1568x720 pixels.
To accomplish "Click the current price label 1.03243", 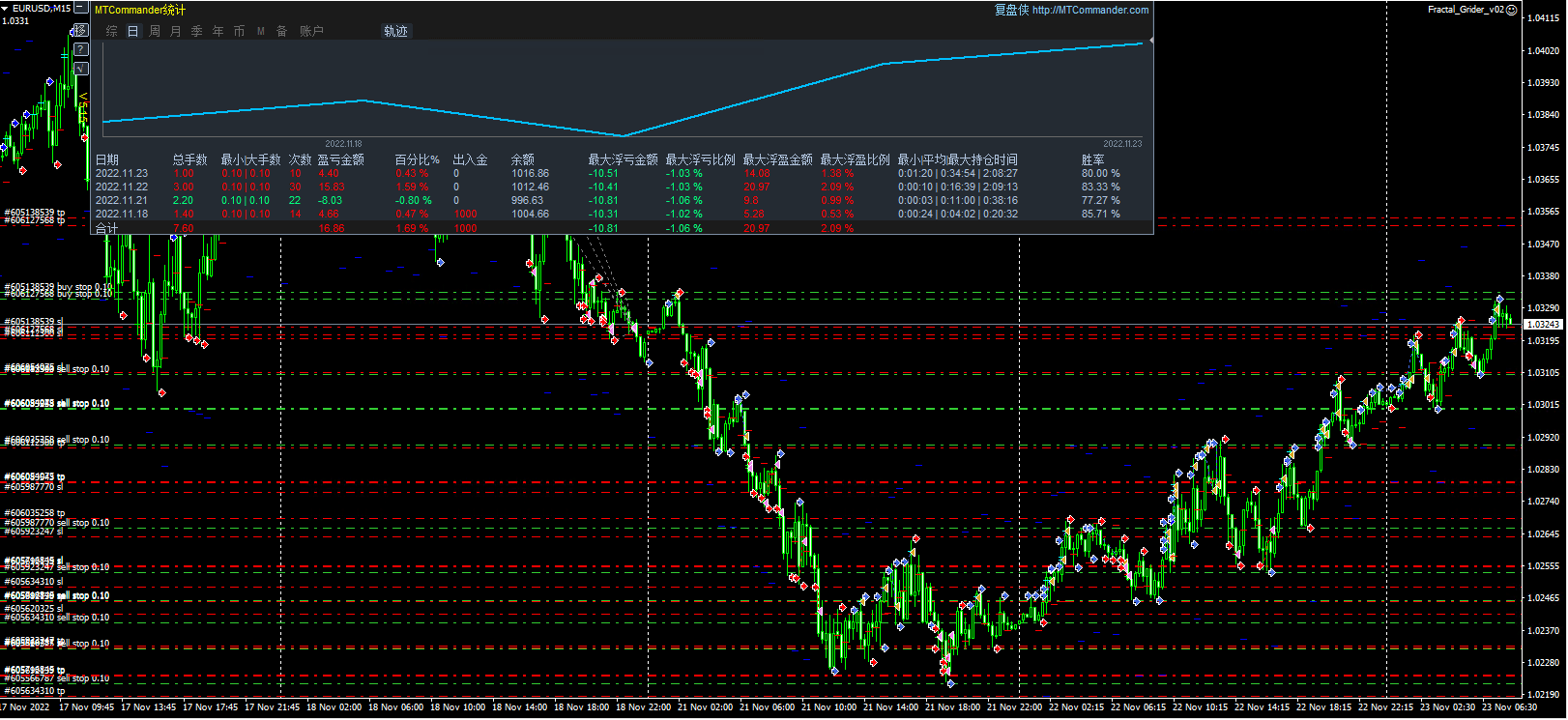I will (x=1543, y=325).
